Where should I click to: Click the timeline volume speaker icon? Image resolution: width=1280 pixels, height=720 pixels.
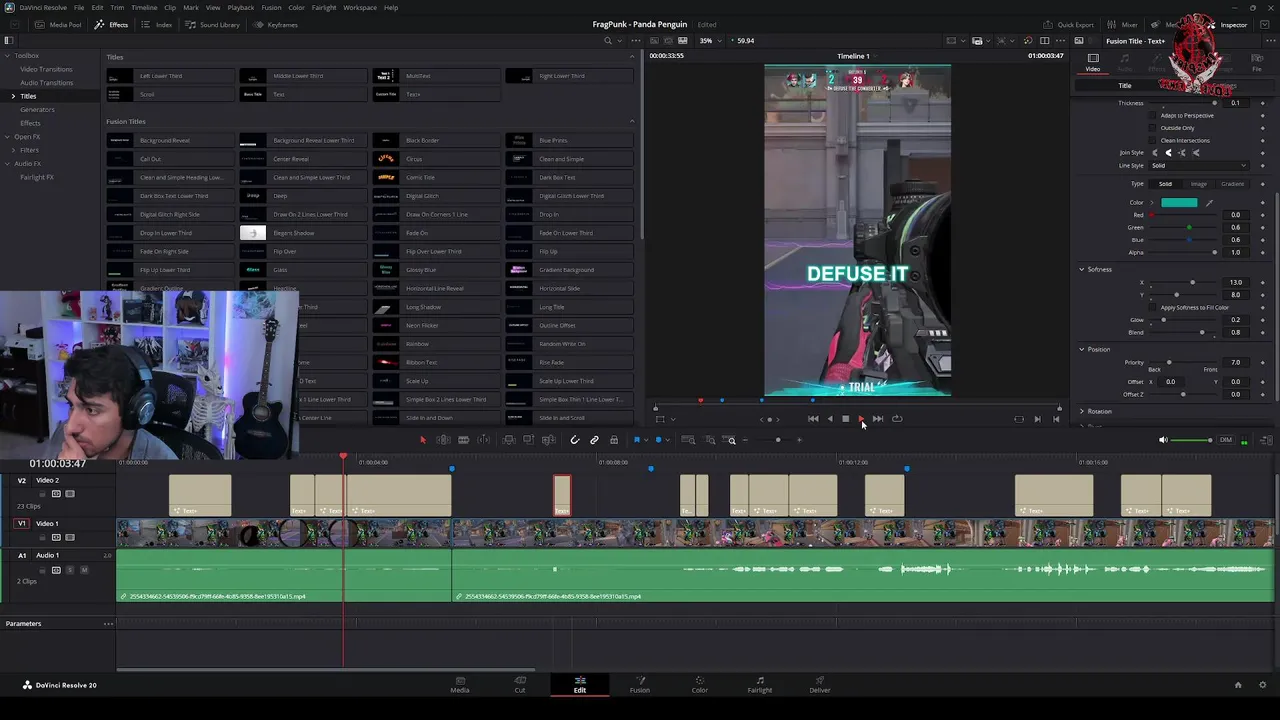pos(1162,440)
